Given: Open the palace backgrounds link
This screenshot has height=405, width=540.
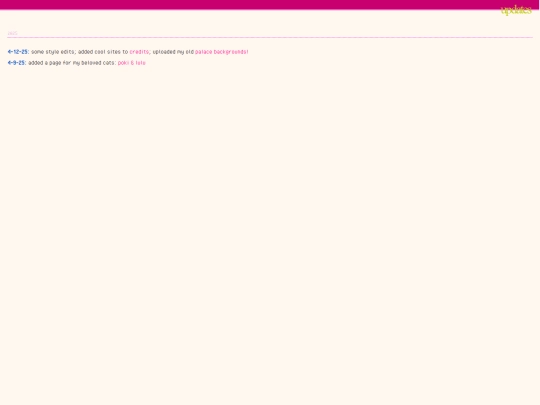Looking at the screenshot, I should pos(221,52).
